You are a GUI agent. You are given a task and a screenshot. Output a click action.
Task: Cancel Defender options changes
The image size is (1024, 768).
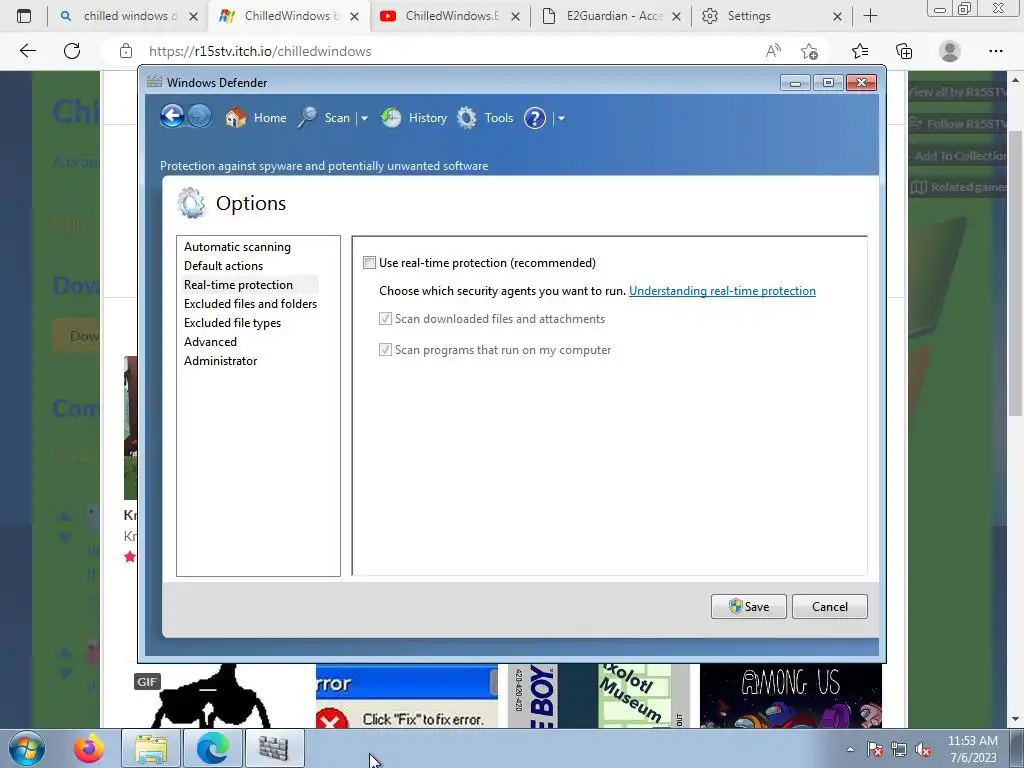point(830,607)
